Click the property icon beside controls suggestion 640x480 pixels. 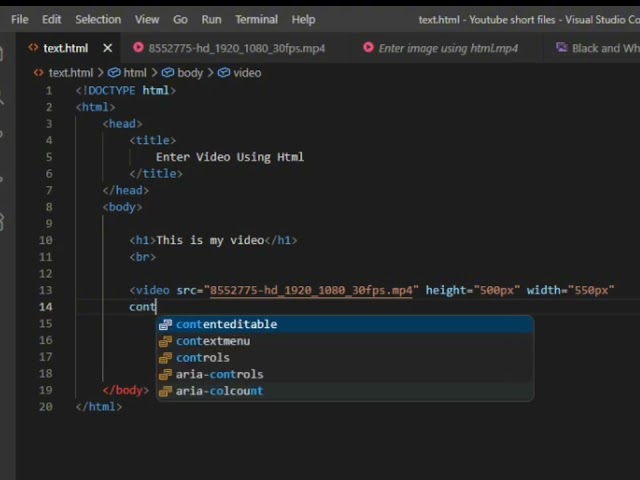point(165,358)
